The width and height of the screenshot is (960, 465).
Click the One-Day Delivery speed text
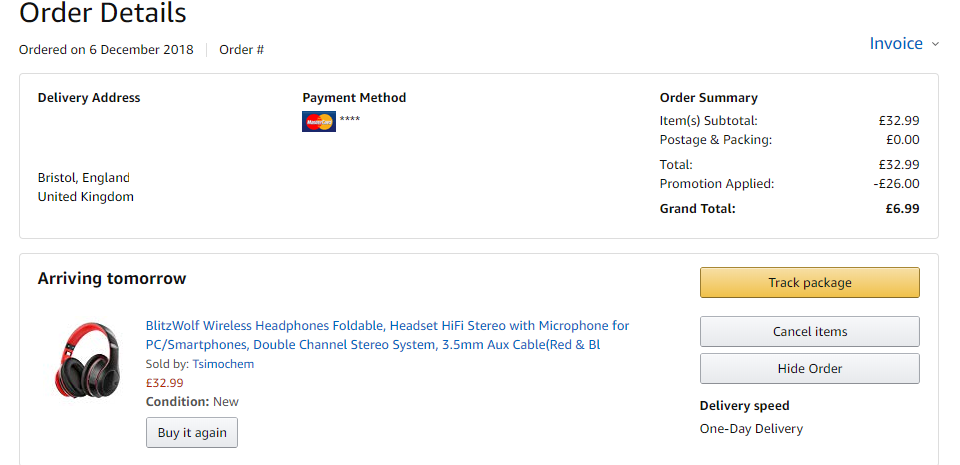tap(751, 429)
